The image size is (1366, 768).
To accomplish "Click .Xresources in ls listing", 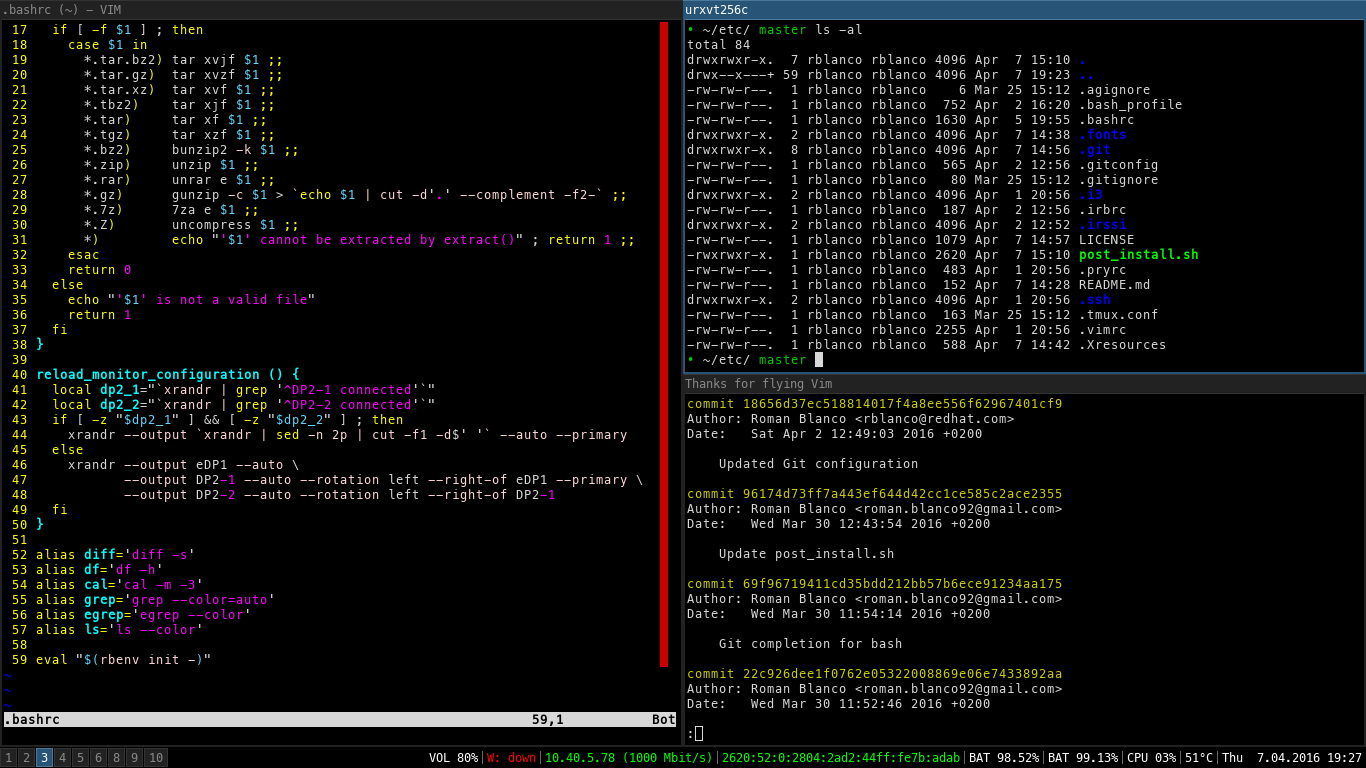I will [1123, 345].
